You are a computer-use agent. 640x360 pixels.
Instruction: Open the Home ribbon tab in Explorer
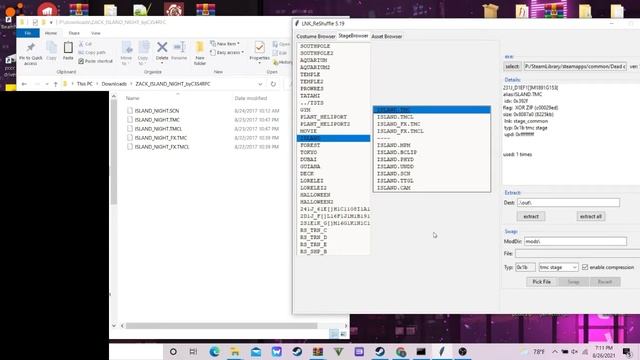tap(51, 33)
